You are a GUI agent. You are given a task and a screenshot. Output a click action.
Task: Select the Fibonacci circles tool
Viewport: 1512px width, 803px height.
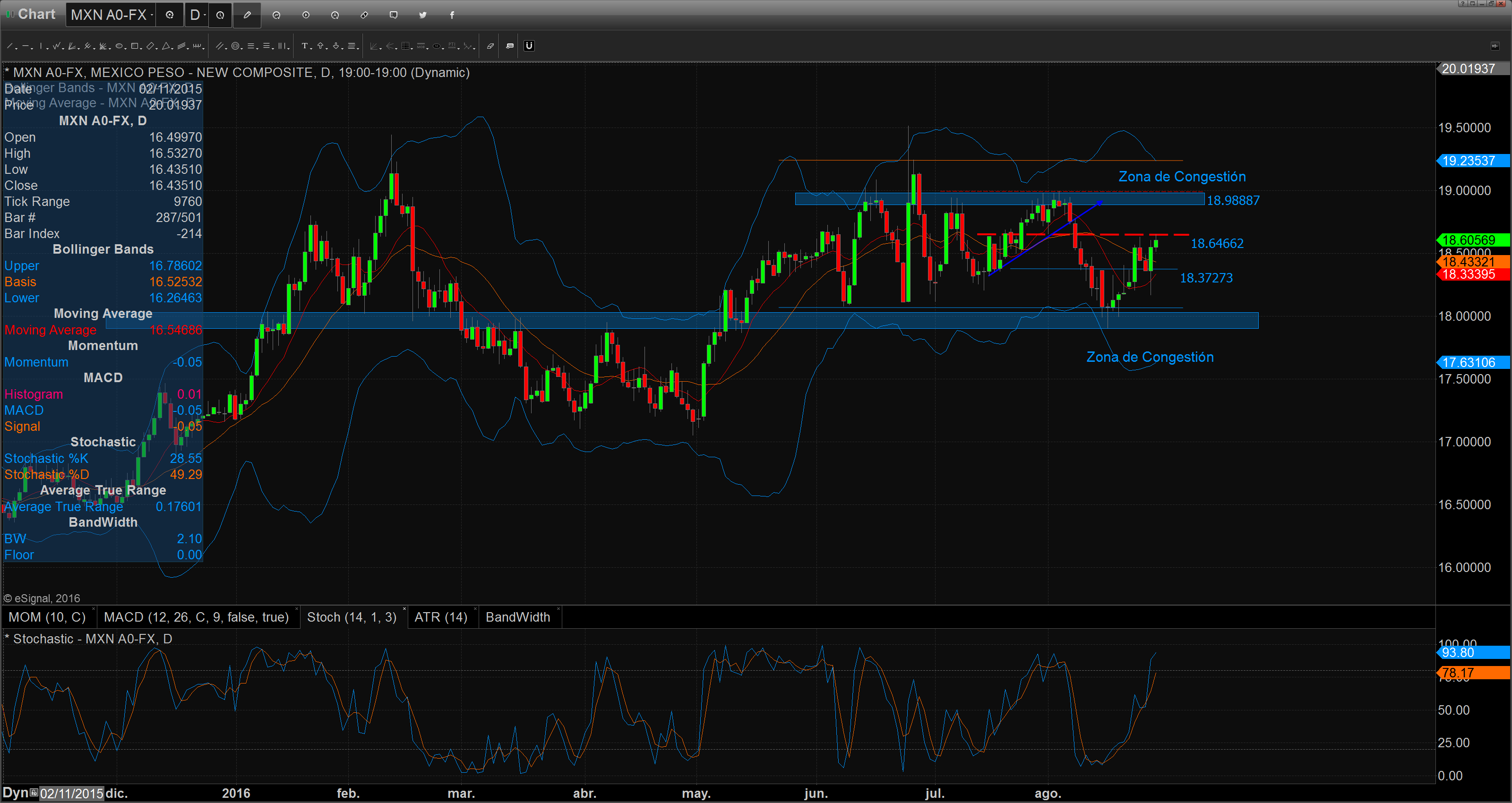pyautogui.click(x=235, y=46)
